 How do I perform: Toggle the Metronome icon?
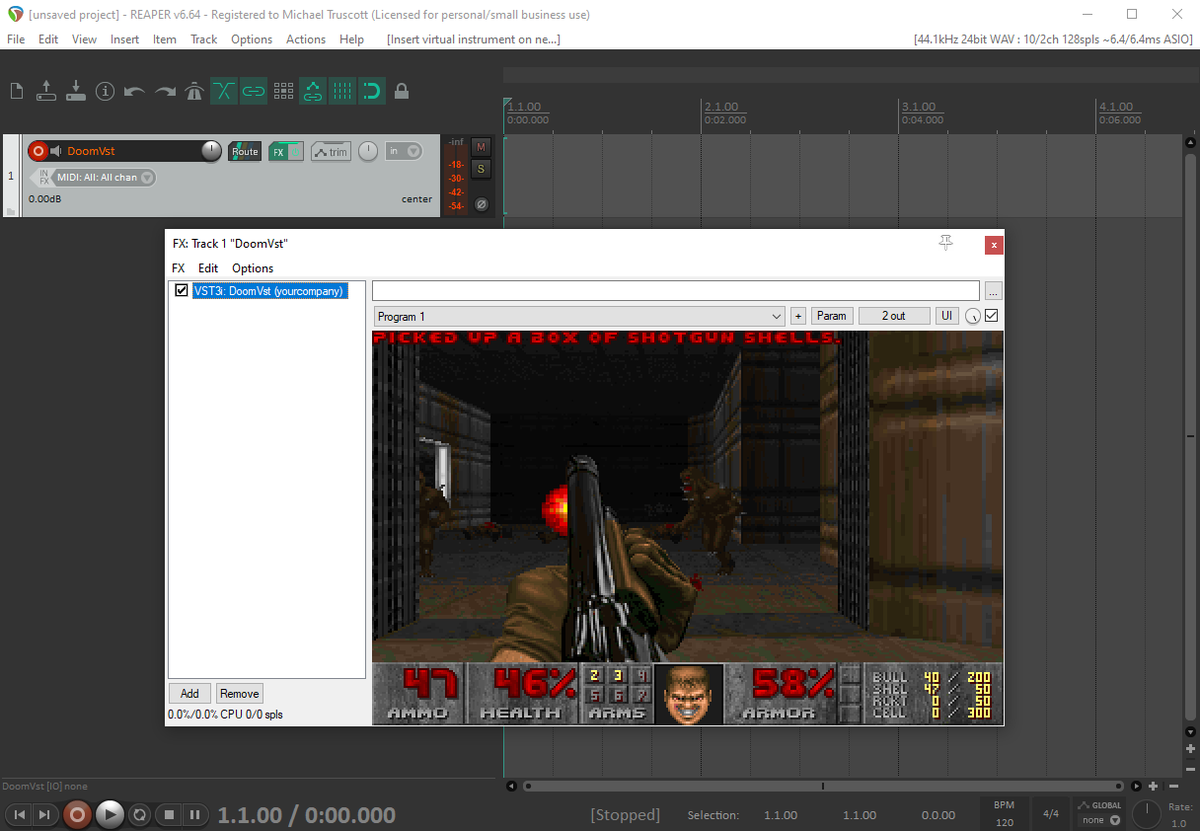click(194, 92)
